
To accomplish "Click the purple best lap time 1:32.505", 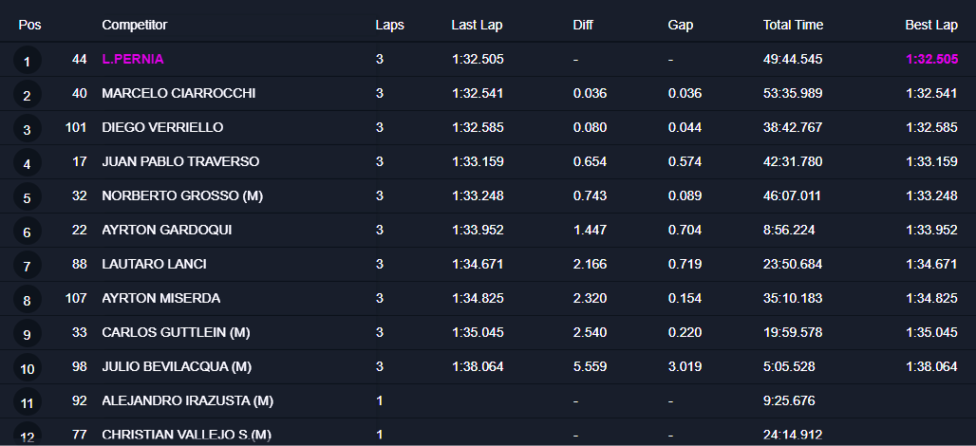I will pyautogui.click(x=931, y=59).
